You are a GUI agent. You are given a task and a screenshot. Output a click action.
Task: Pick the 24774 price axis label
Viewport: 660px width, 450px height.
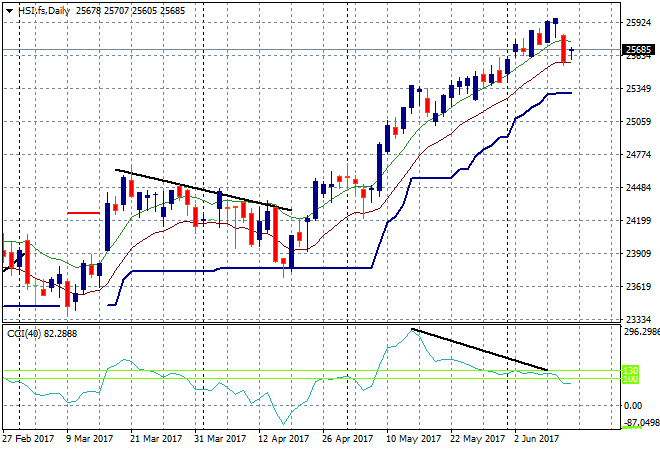639,155
